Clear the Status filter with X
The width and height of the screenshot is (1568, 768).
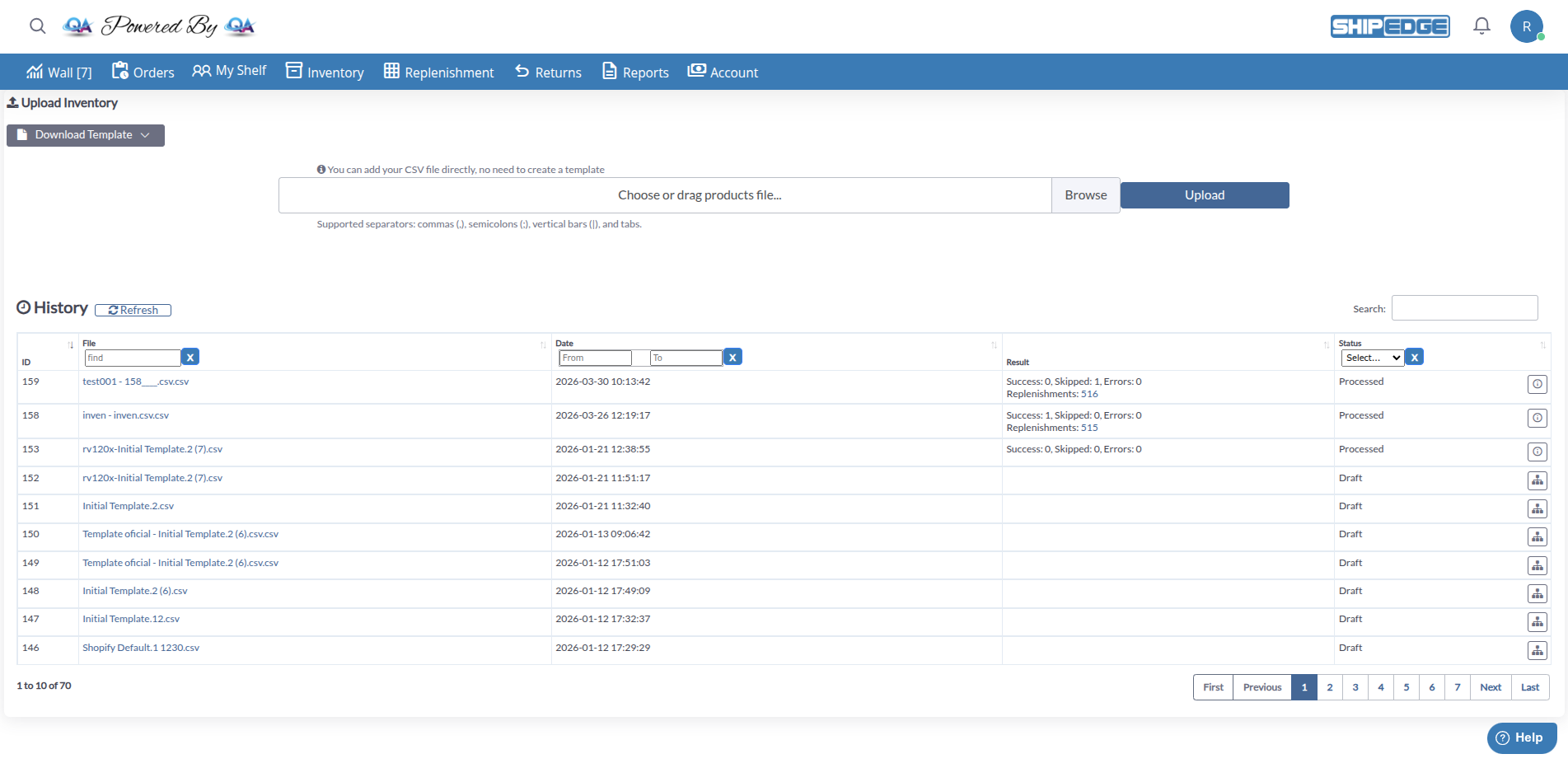click(x=1415, y=357)
